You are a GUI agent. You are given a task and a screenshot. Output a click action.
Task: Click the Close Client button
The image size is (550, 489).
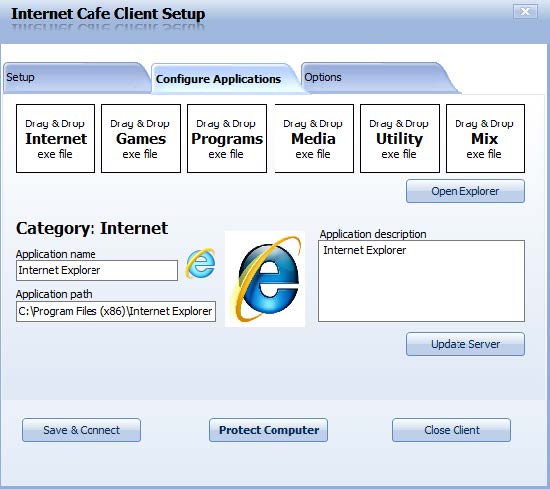point(451,430)
